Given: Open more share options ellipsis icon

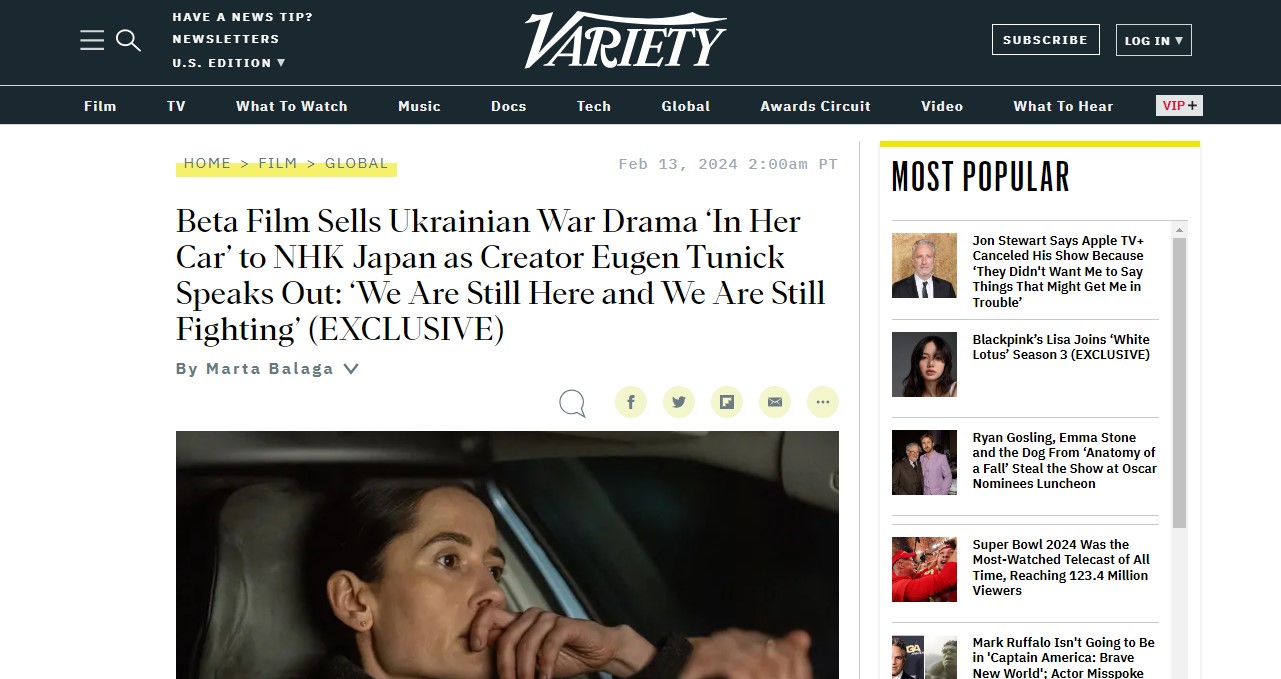Looking at the screenshot, I should [823, 402].
